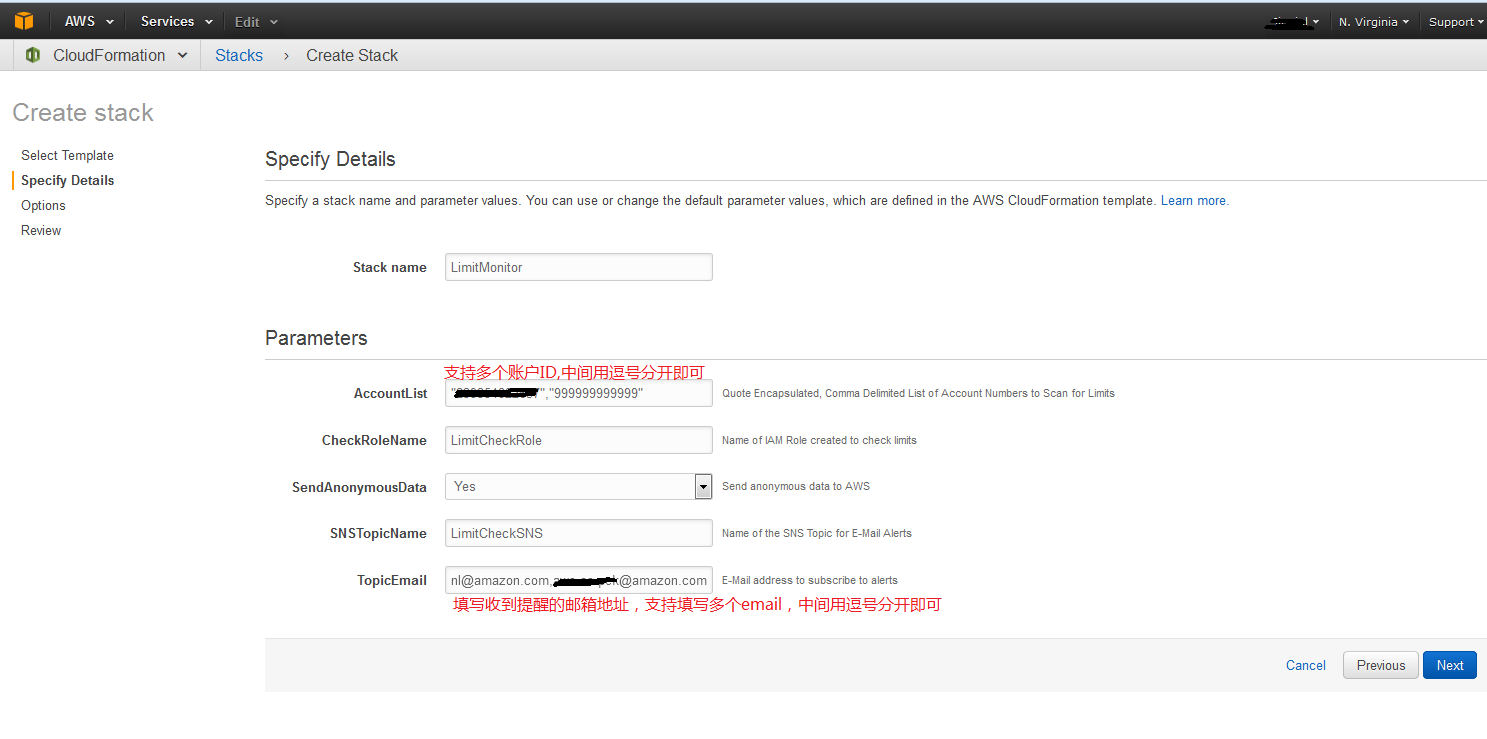Click the SNSTopicName input field
The height and width of the screenshot is (739, 1487).
coord(579,533)
